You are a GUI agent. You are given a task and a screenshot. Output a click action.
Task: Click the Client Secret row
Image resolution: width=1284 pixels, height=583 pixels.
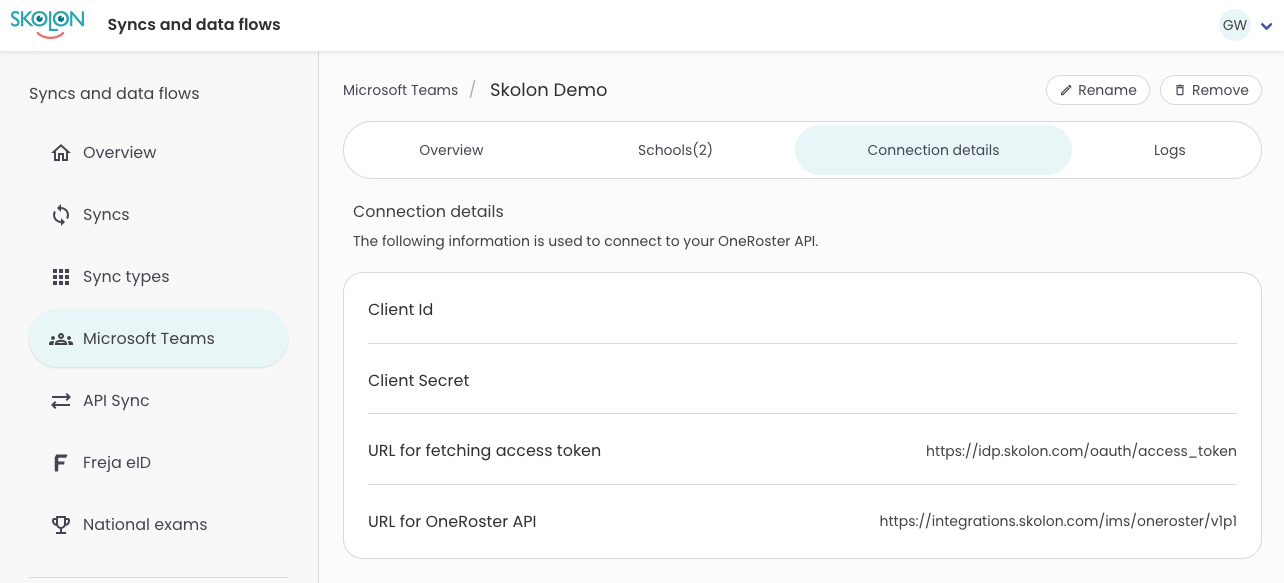(x=802, y=380)
